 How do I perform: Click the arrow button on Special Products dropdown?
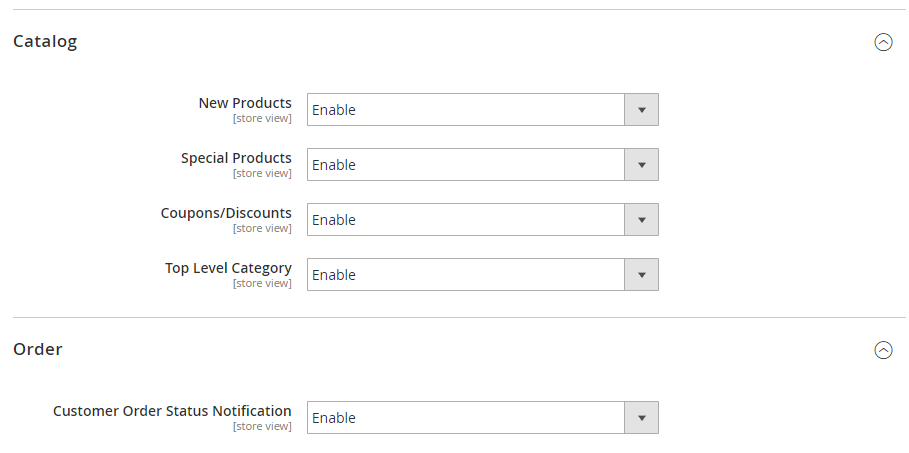click(x=641, y=165)
